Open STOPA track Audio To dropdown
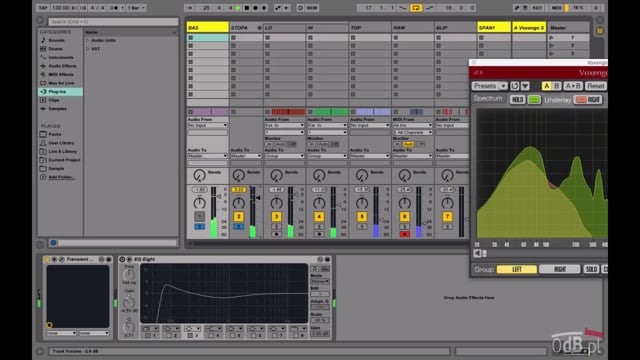Image resolution: width=640 pixels, height=360 pixels. coord(246,156)
